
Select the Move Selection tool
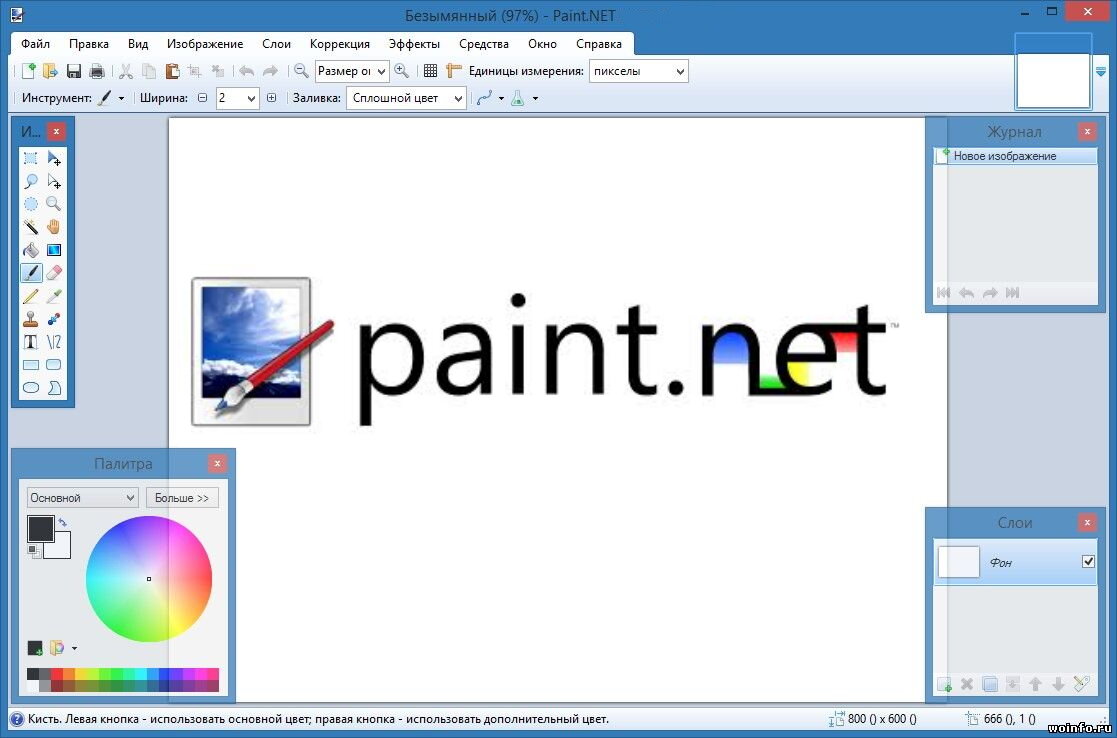[54, 181]
